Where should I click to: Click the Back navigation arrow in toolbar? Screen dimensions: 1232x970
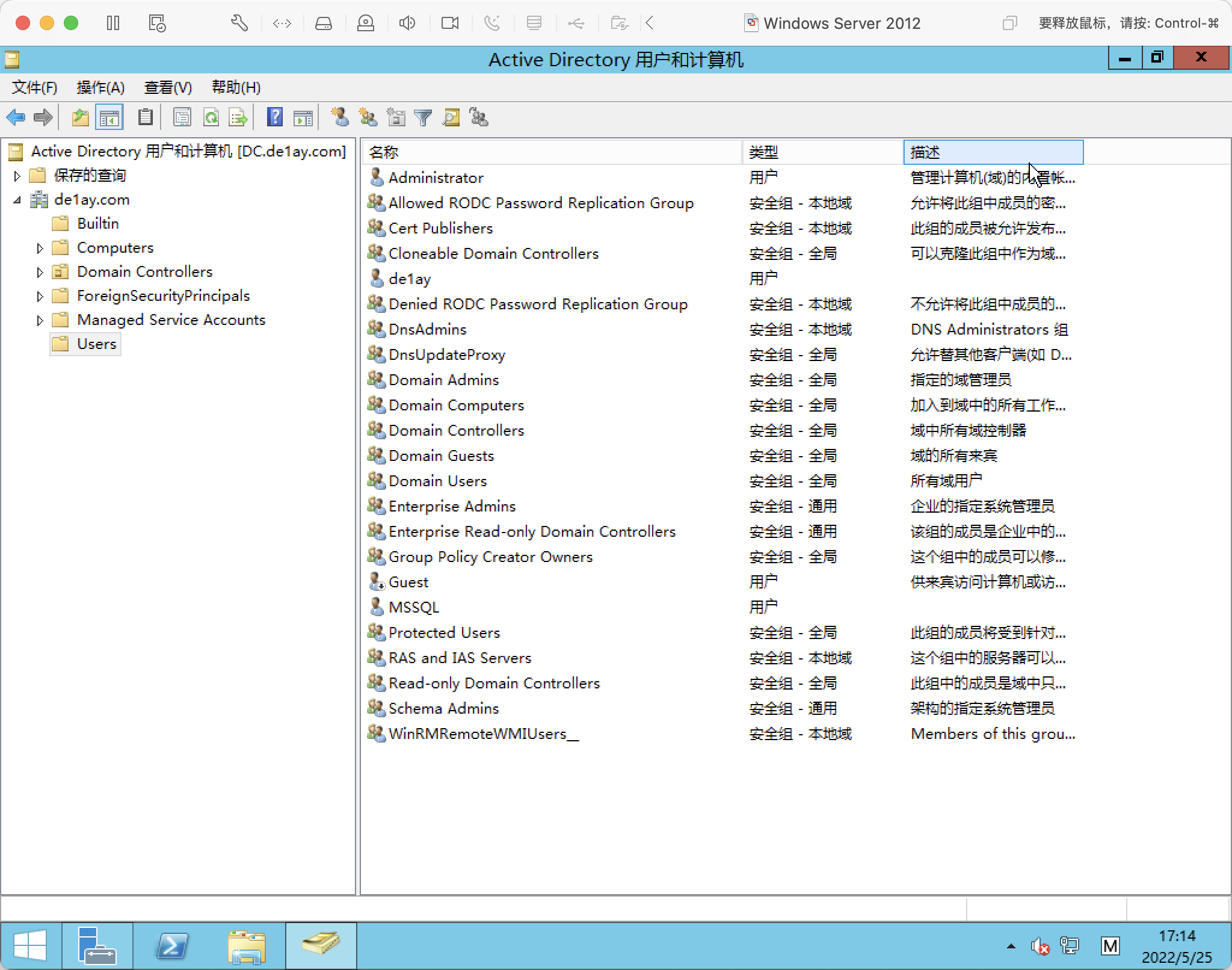coord(16,117)
